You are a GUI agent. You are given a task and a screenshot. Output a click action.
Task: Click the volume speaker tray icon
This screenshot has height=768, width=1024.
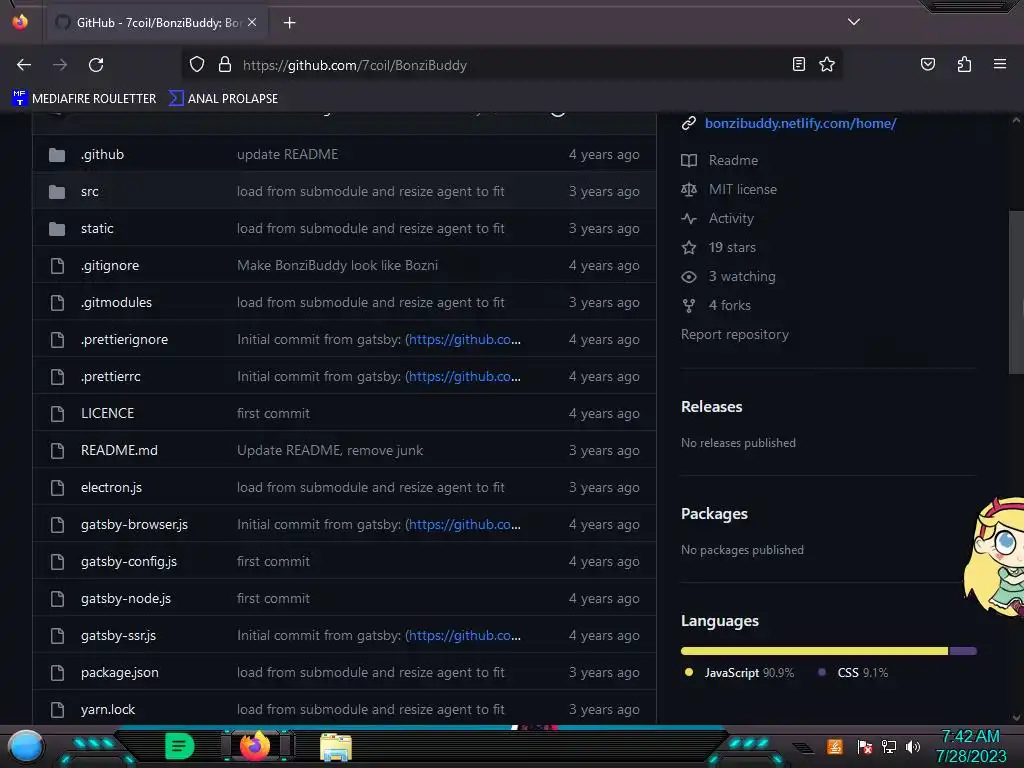click(913, 746)
